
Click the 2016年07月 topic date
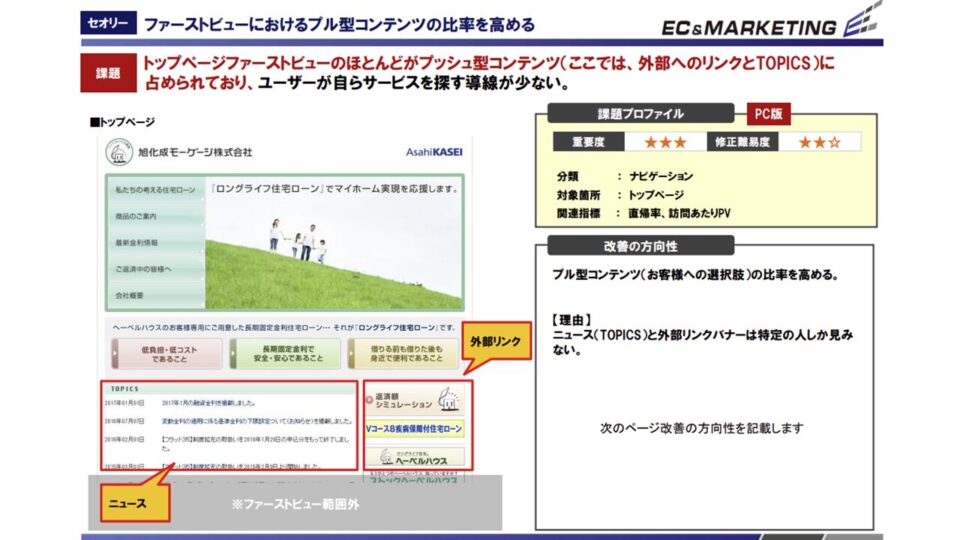tap(124, 421)
